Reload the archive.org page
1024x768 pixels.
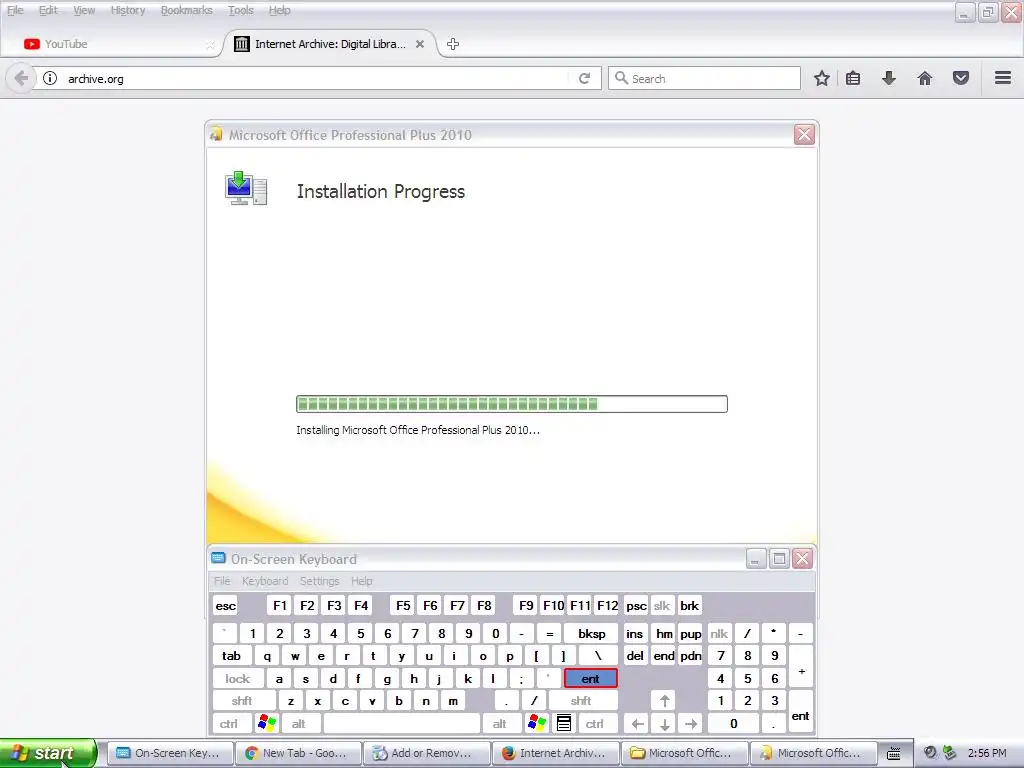(x=584, y=78)
